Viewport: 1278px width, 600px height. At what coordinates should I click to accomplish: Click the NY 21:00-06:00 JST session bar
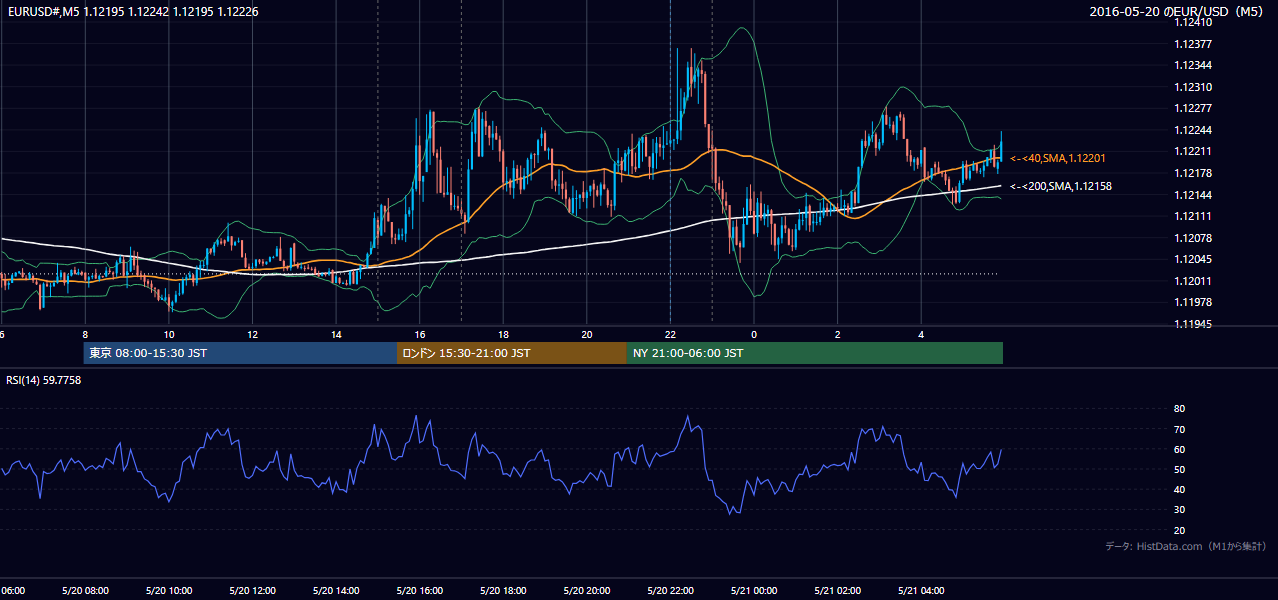[815, 353]
